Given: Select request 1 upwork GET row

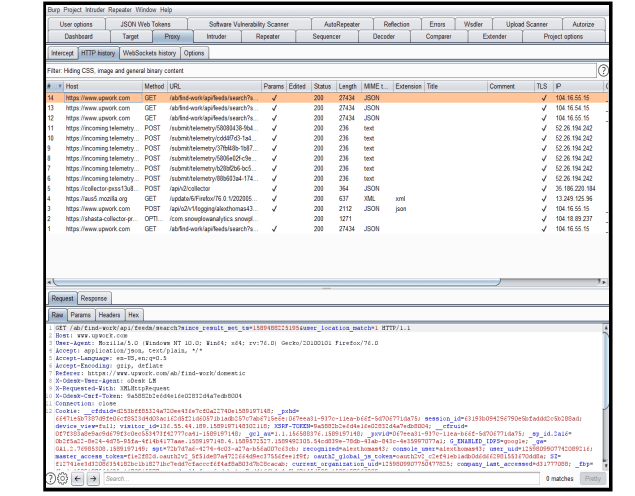Looking at the screenshot, I should [x=327, y=229].
